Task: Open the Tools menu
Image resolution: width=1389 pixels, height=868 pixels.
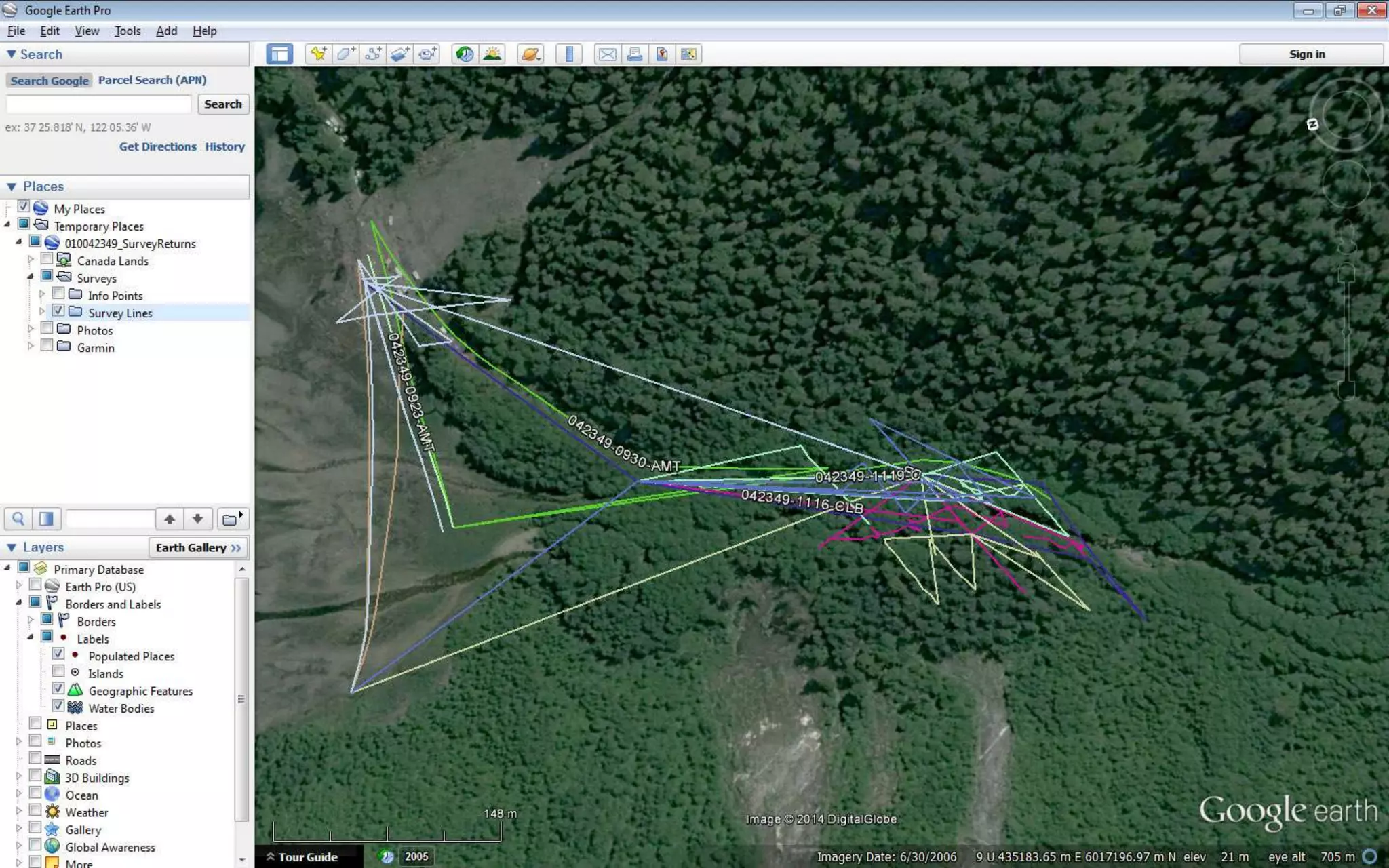Action: 127,31
